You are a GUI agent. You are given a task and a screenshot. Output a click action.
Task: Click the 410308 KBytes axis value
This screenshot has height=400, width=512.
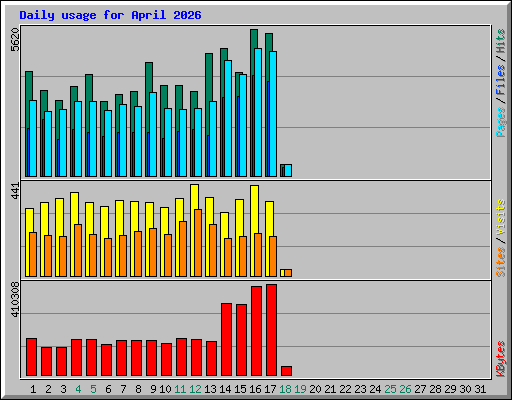pyautogui.click(x=15, y=299)
